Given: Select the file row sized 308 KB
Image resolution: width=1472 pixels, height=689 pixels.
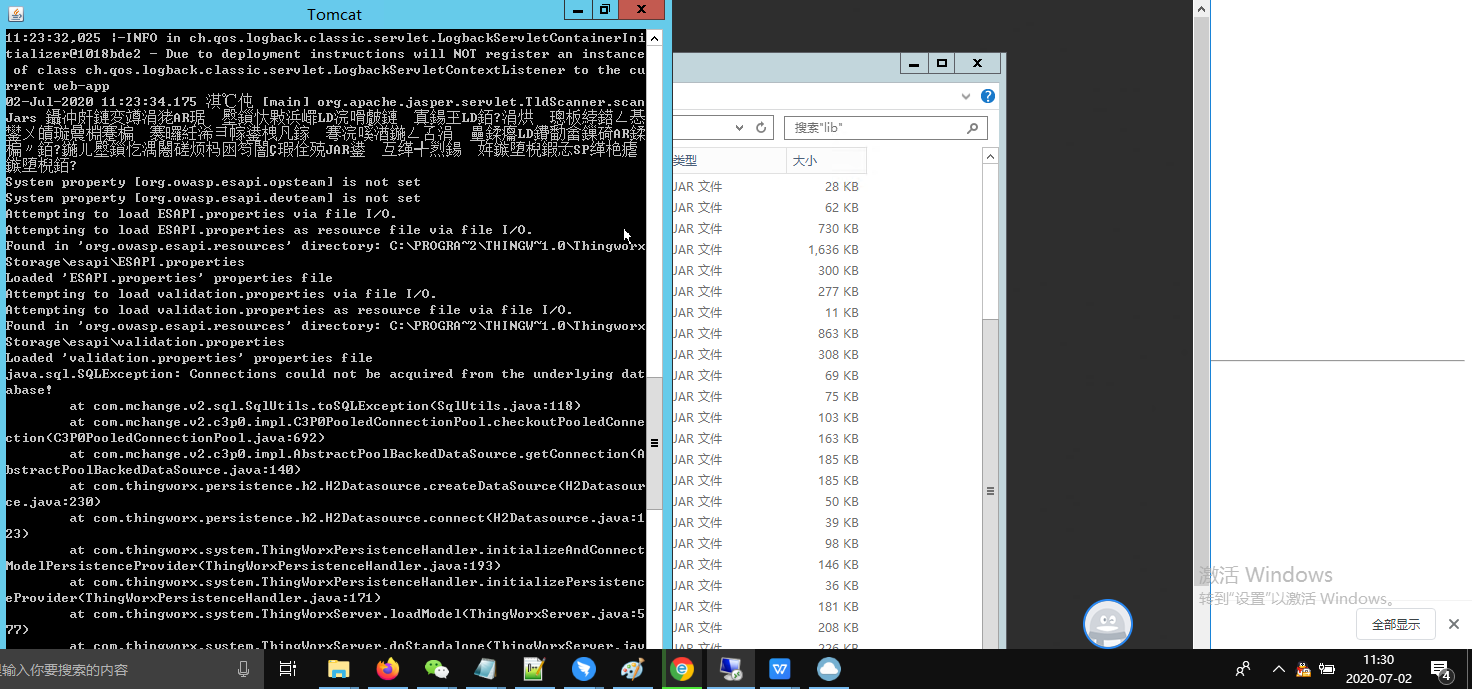Looking at the screenshot, I should tap(769, 355).
